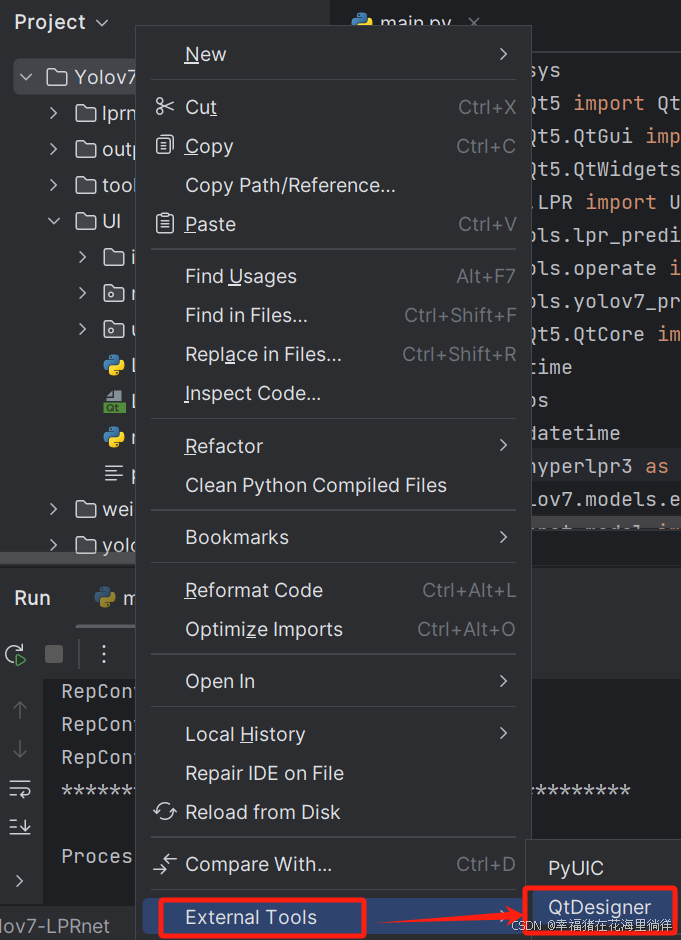Screen dimensions: 681x940
Task: Rerun the program in the Run panel
Action: click(x=16, y=654)
